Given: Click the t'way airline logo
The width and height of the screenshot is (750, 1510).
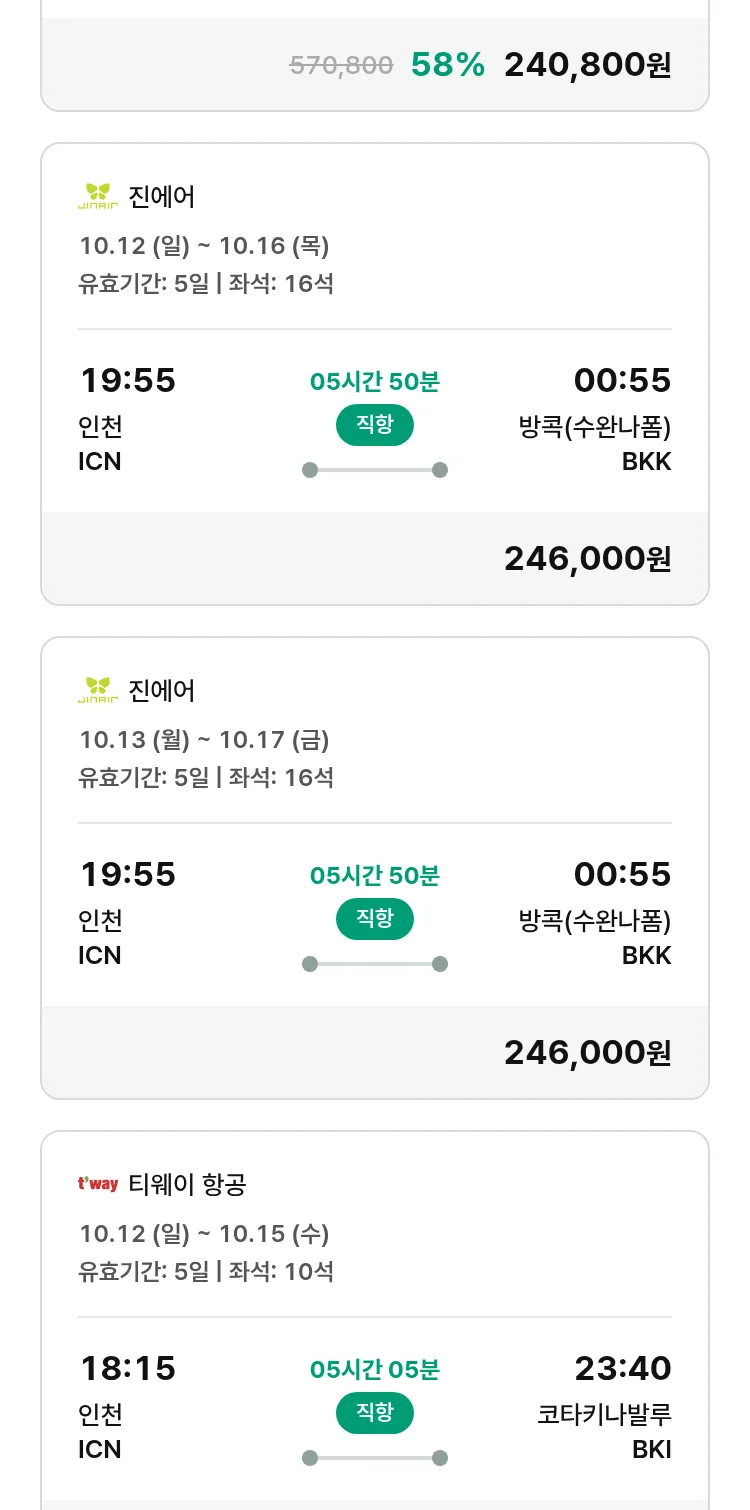Looking at the screenshot, I should click(x=98, y=1184).
